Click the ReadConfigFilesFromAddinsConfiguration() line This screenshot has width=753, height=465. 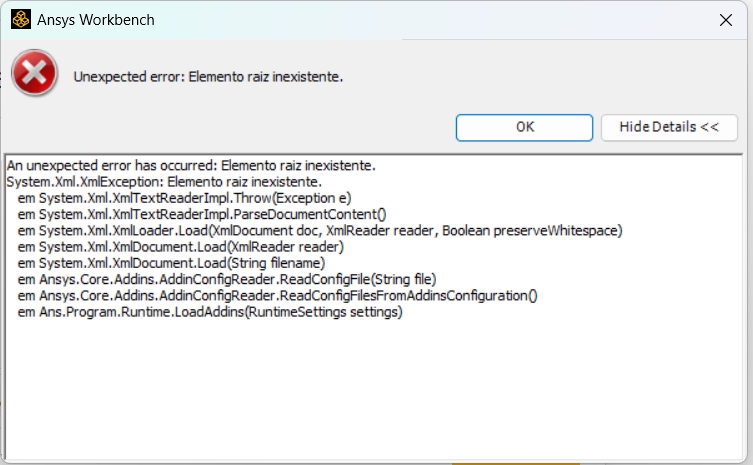278,296
